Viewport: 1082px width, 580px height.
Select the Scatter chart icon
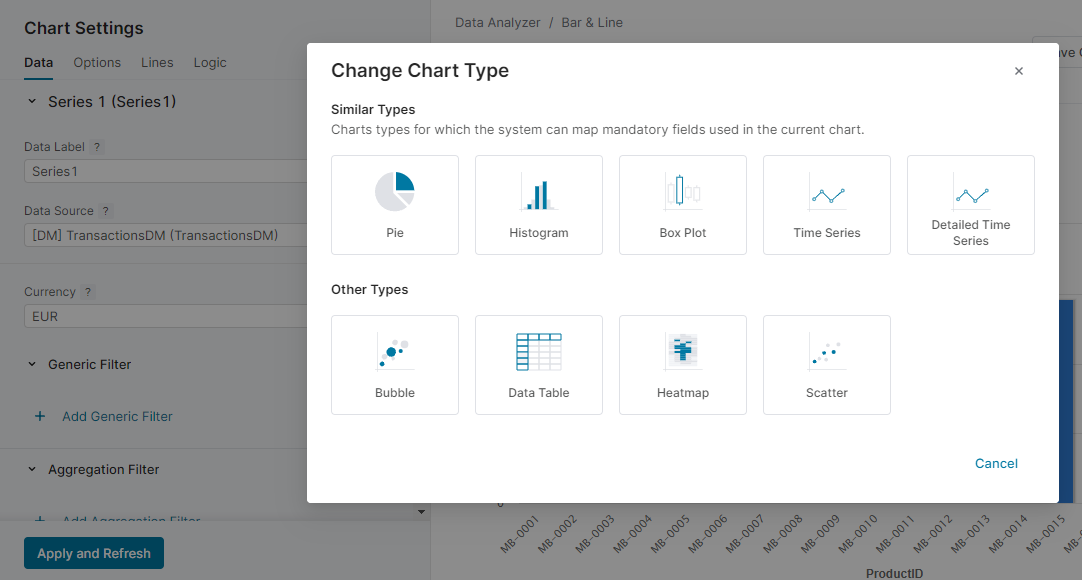(827, 364)
